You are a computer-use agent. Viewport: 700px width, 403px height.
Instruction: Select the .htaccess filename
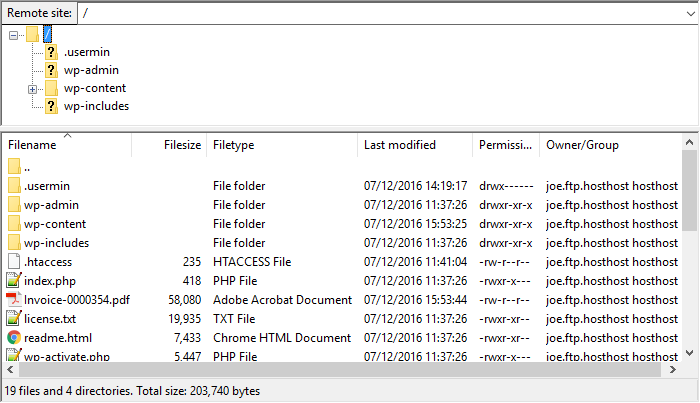(x=48, y=262)
